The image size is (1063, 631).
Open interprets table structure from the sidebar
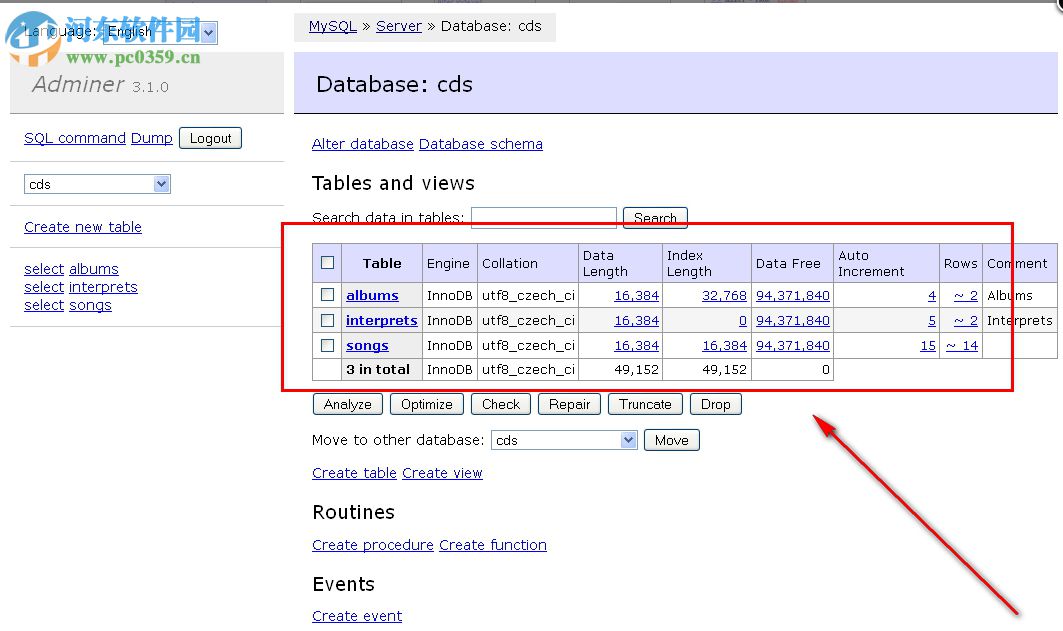tap(103, 287)
